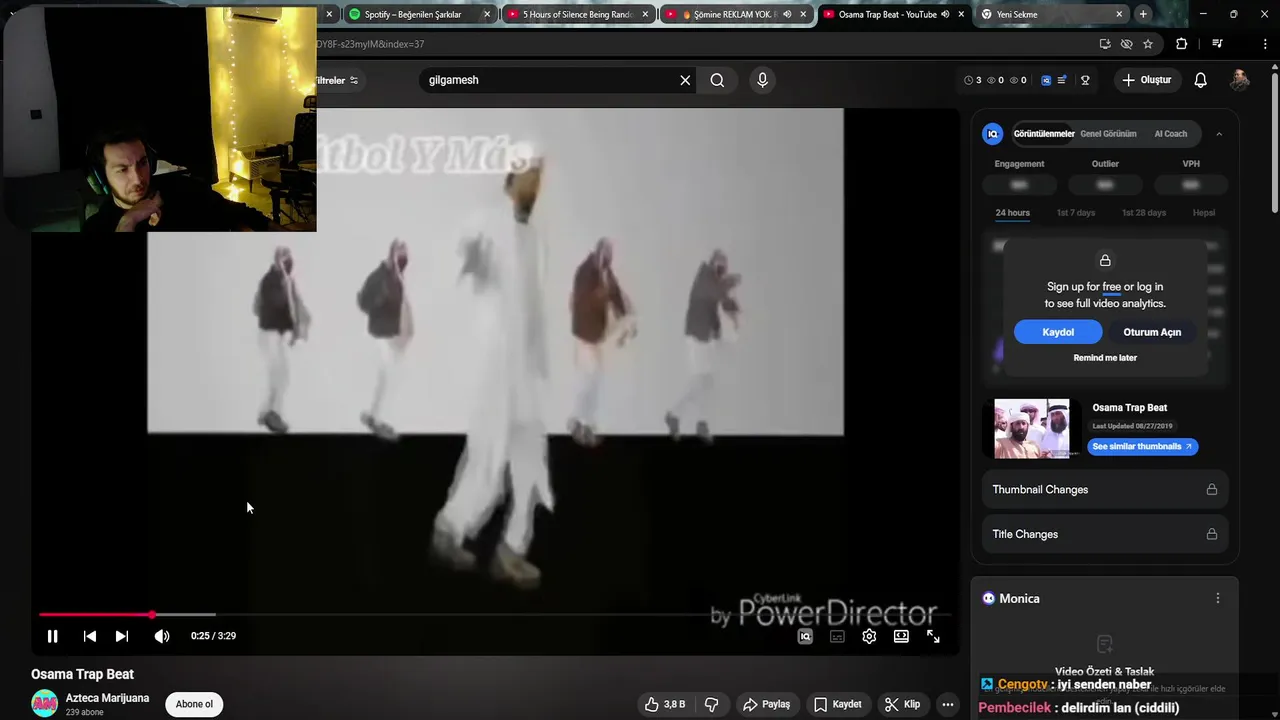Screen dimensions: 1280x720
Task: Switch to the AI Coach tab
Action: [1171, 134]
